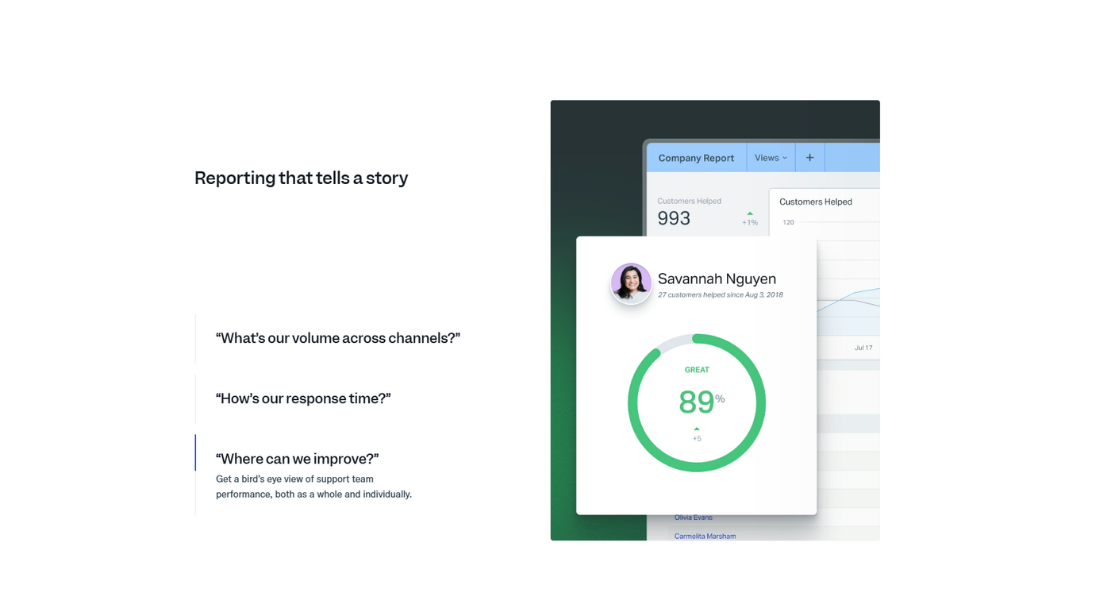Click Savannah Nguyen's profile avatar
Viewport: 1100px width, 600px height.
[x=631, y=283]
